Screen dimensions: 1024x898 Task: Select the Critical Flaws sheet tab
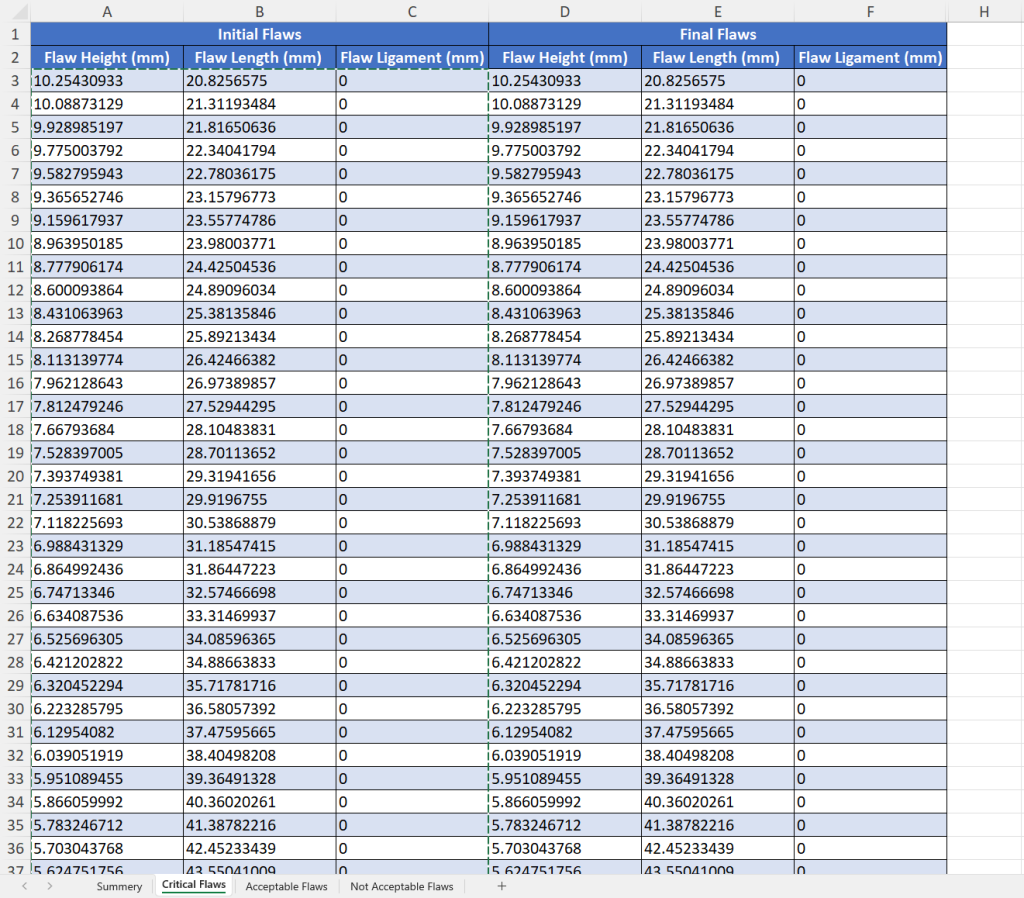coord(194,886)
